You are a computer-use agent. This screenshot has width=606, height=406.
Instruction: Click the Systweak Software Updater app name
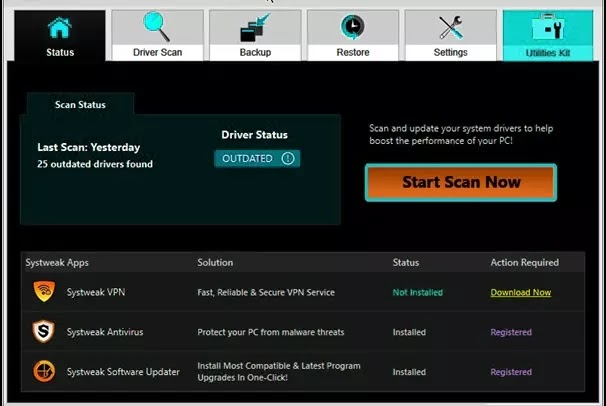(123, 372)
